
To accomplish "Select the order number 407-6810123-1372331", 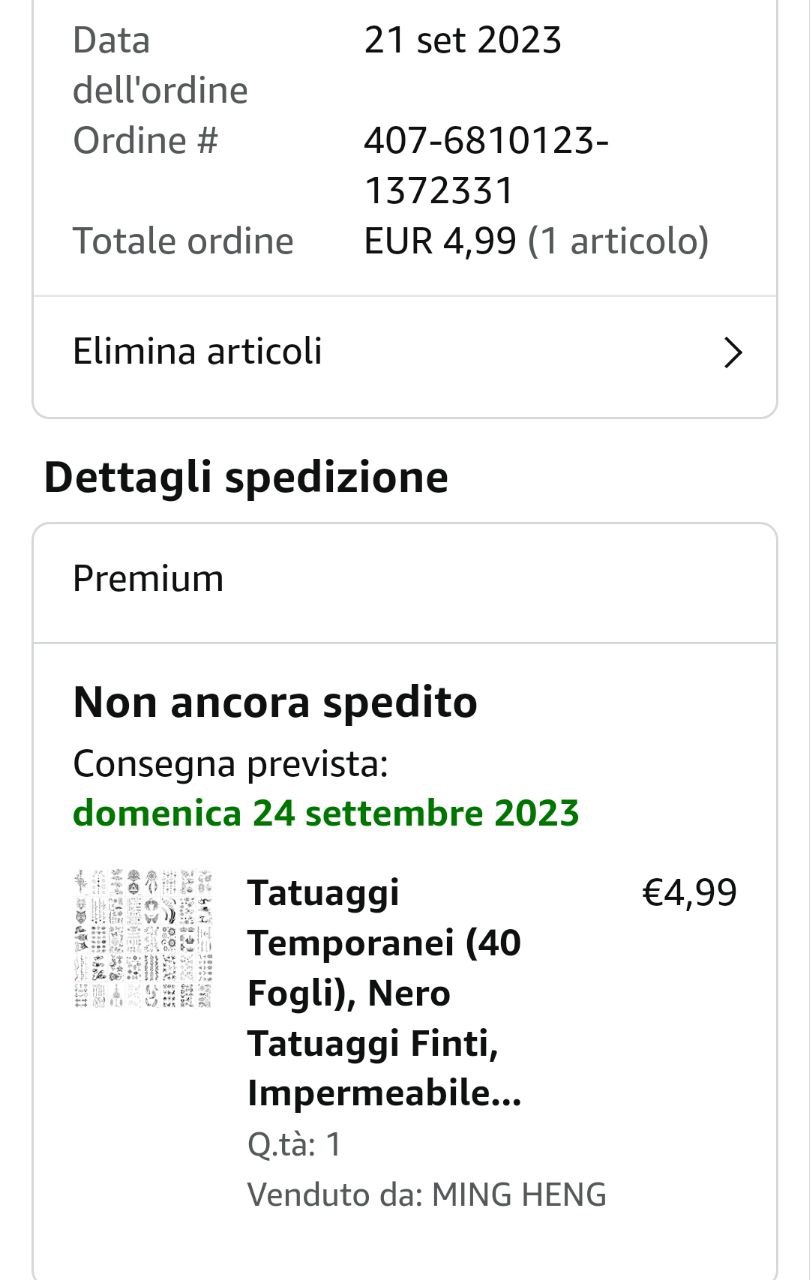I will point(486,165).
